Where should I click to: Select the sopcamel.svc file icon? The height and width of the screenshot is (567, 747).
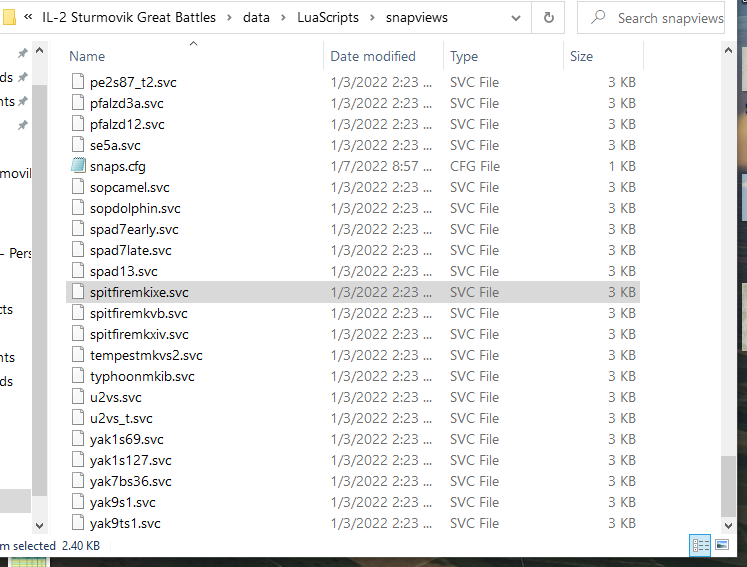78,186
